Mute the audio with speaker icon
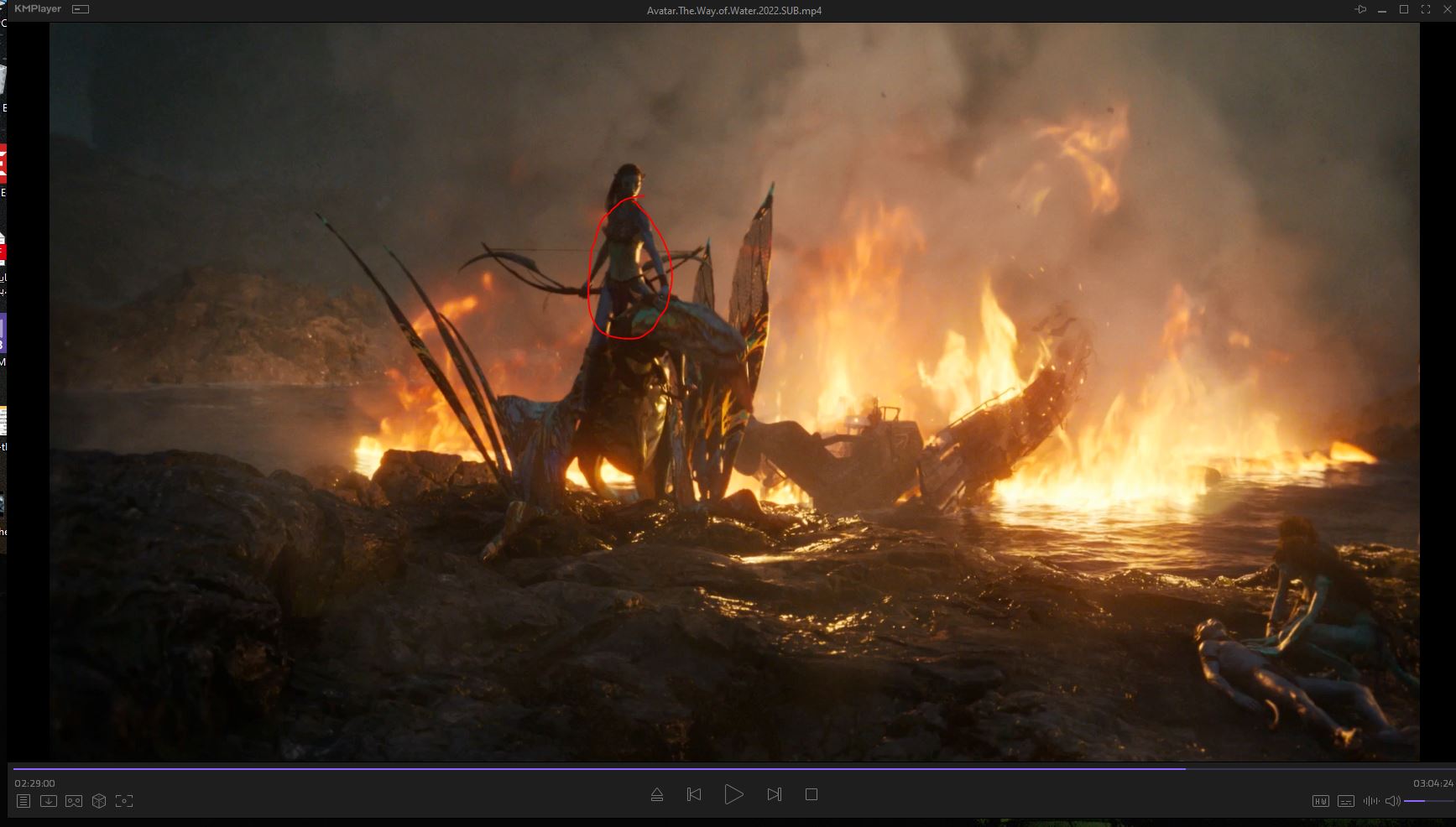 [x=1392, y=801]
